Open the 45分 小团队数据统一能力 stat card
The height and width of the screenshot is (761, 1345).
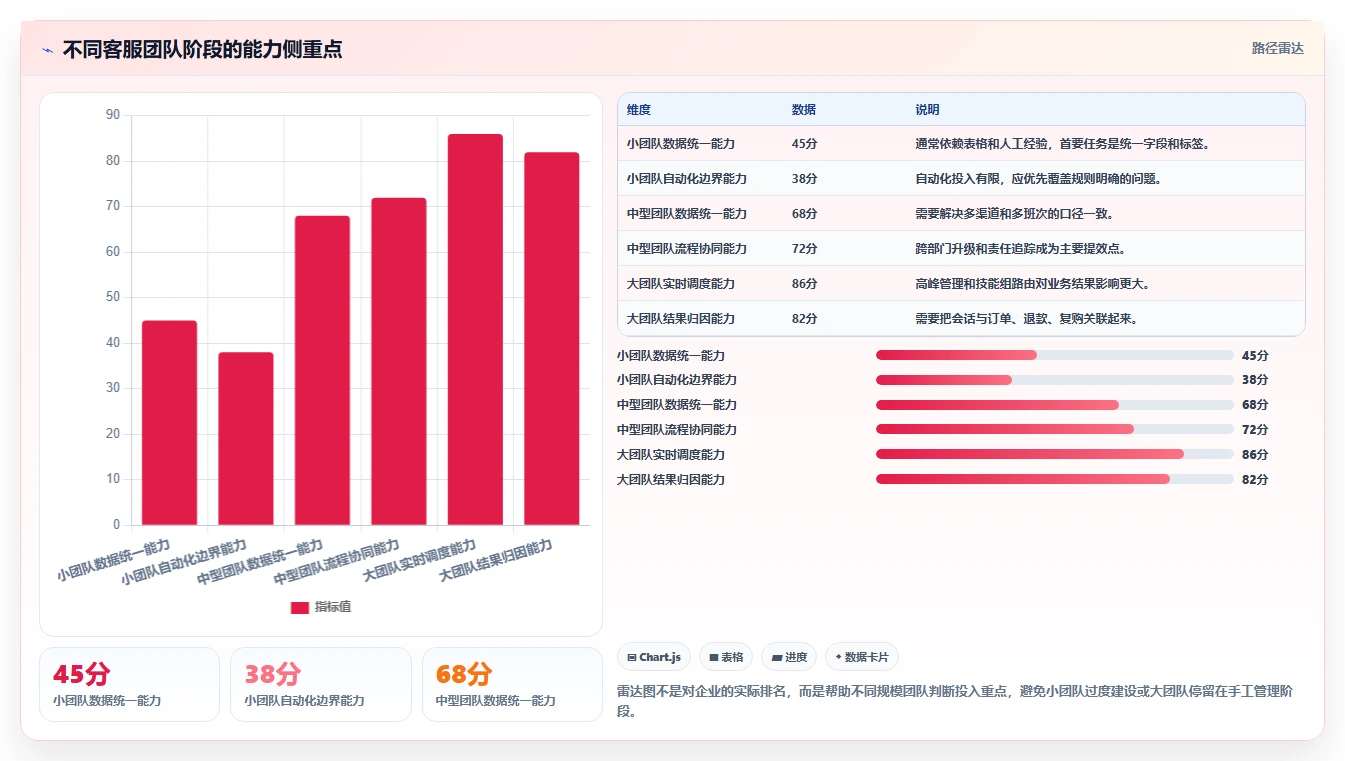129,684
